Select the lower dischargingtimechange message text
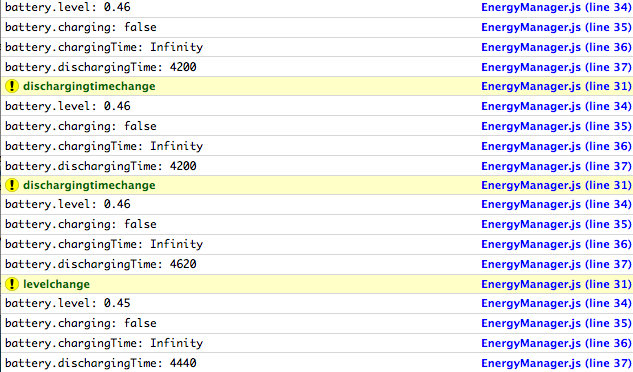This screenshot has width=633, height=372. (x=89, y=185)
